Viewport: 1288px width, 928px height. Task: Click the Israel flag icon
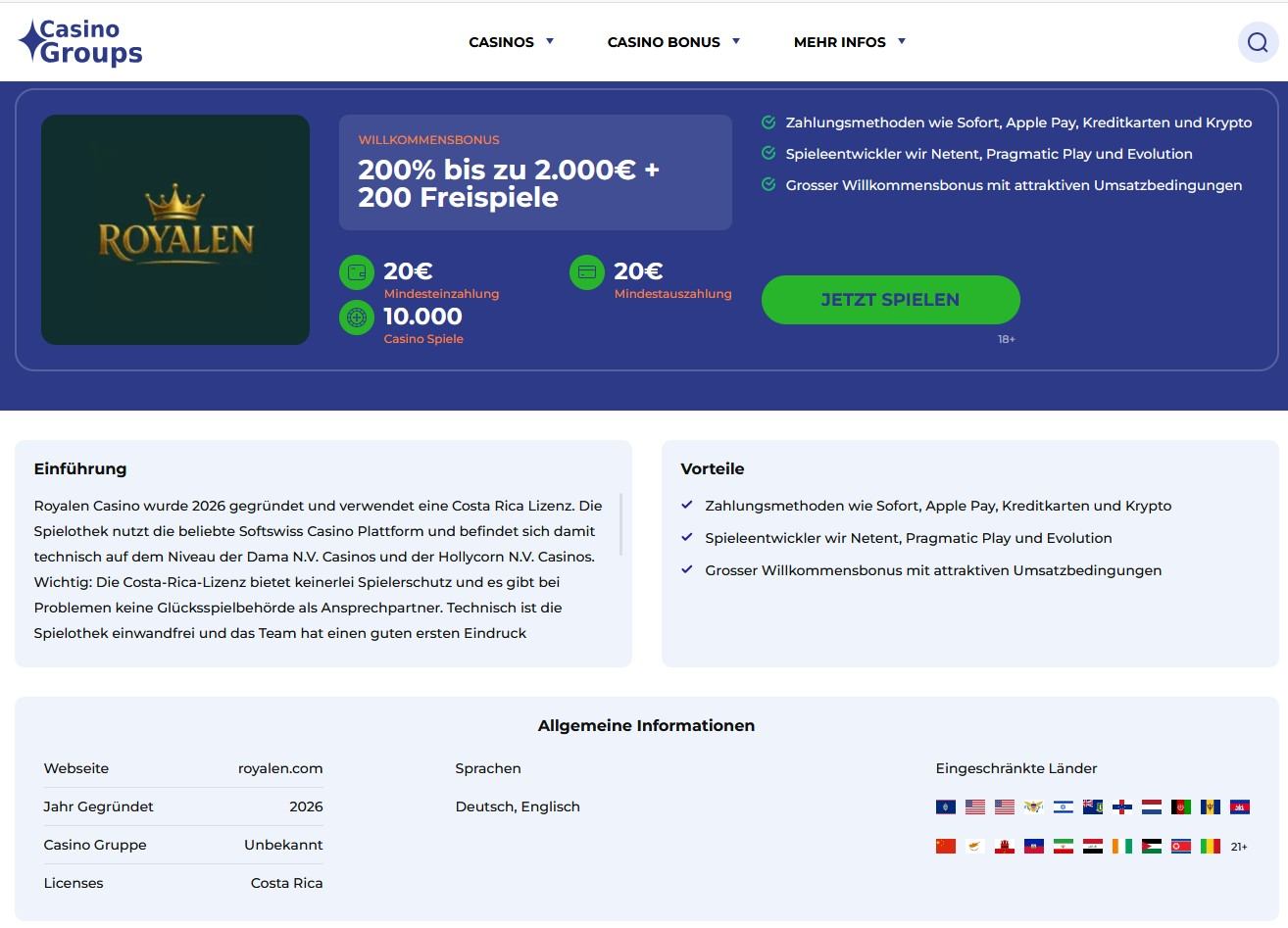coord(1064,807)
